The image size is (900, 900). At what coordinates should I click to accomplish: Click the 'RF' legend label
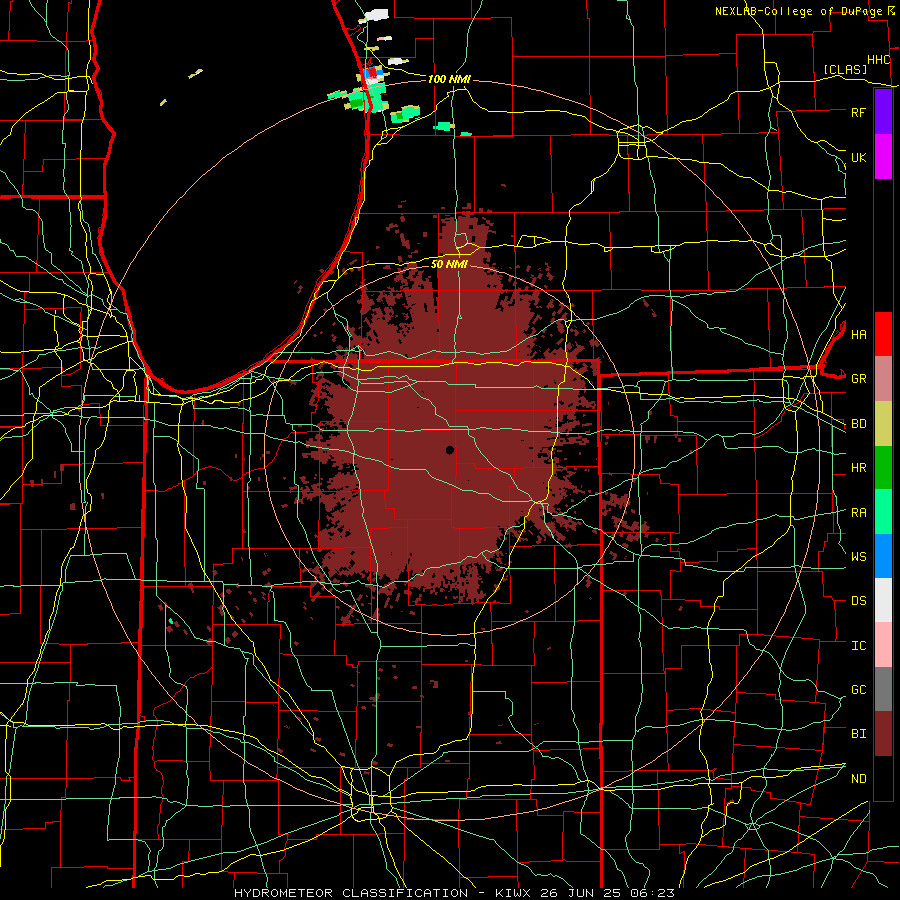(858, 112)
